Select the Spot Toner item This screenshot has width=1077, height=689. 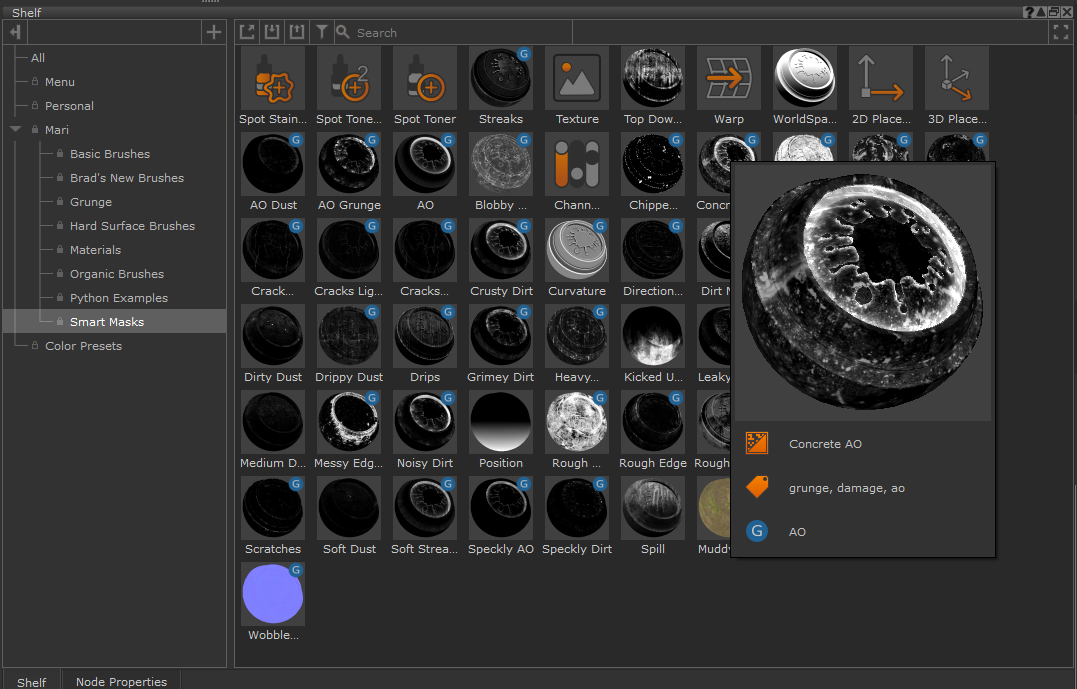coord(425,79)
